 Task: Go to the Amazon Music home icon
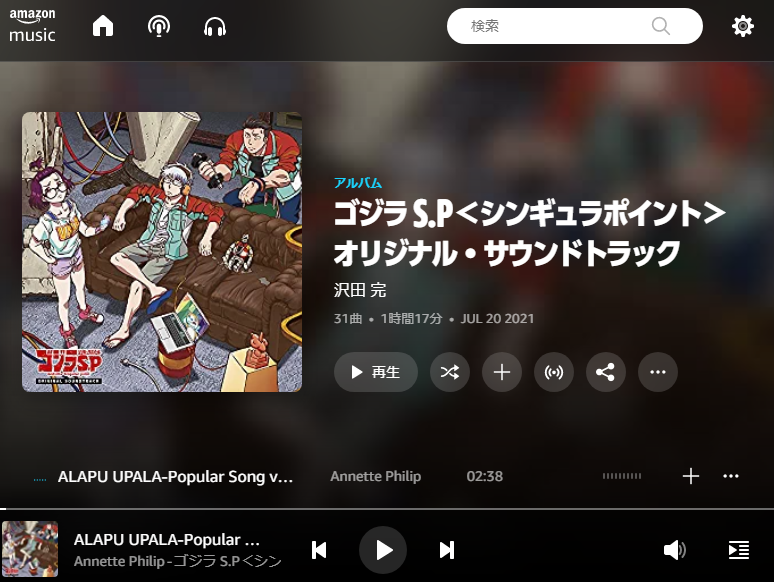103,26
